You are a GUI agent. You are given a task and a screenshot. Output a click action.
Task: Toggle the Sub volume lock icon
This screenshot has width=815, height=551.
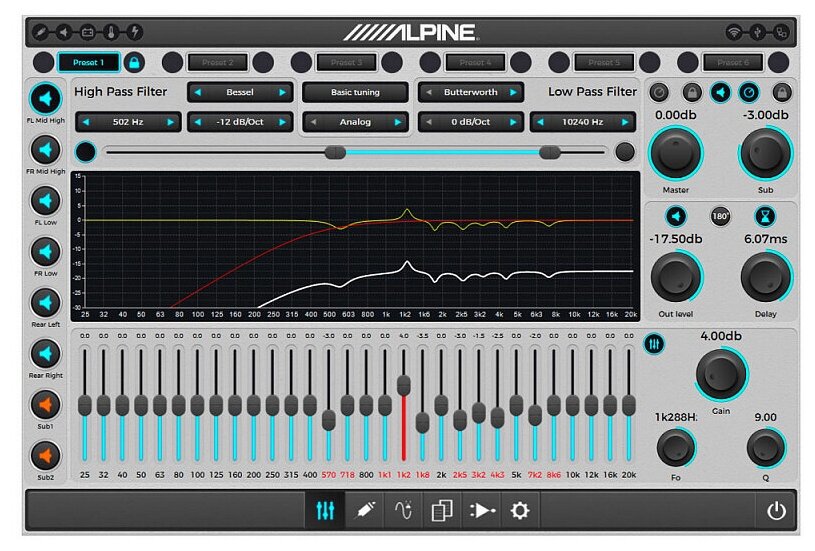pyautogui.click(x=781, y=93)
